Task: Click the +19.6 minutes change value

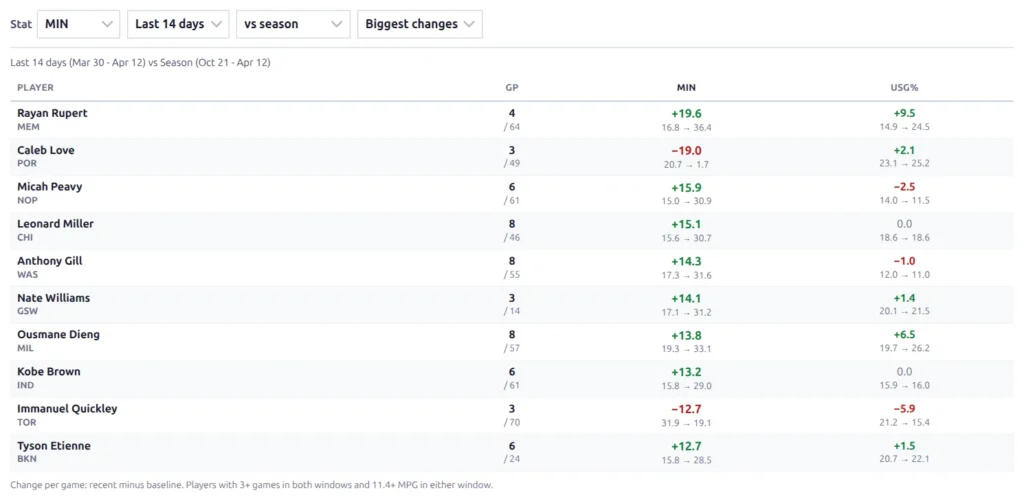Action: click(x=686, y=113)
